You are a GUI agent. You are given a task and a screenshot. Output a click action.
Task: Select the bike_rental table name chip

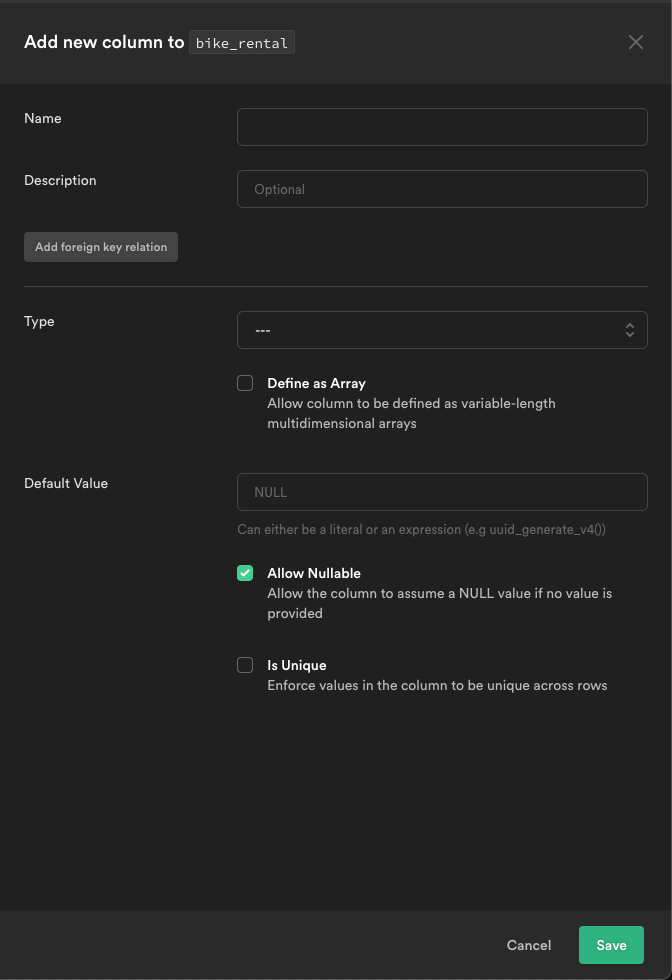(241, 42)
